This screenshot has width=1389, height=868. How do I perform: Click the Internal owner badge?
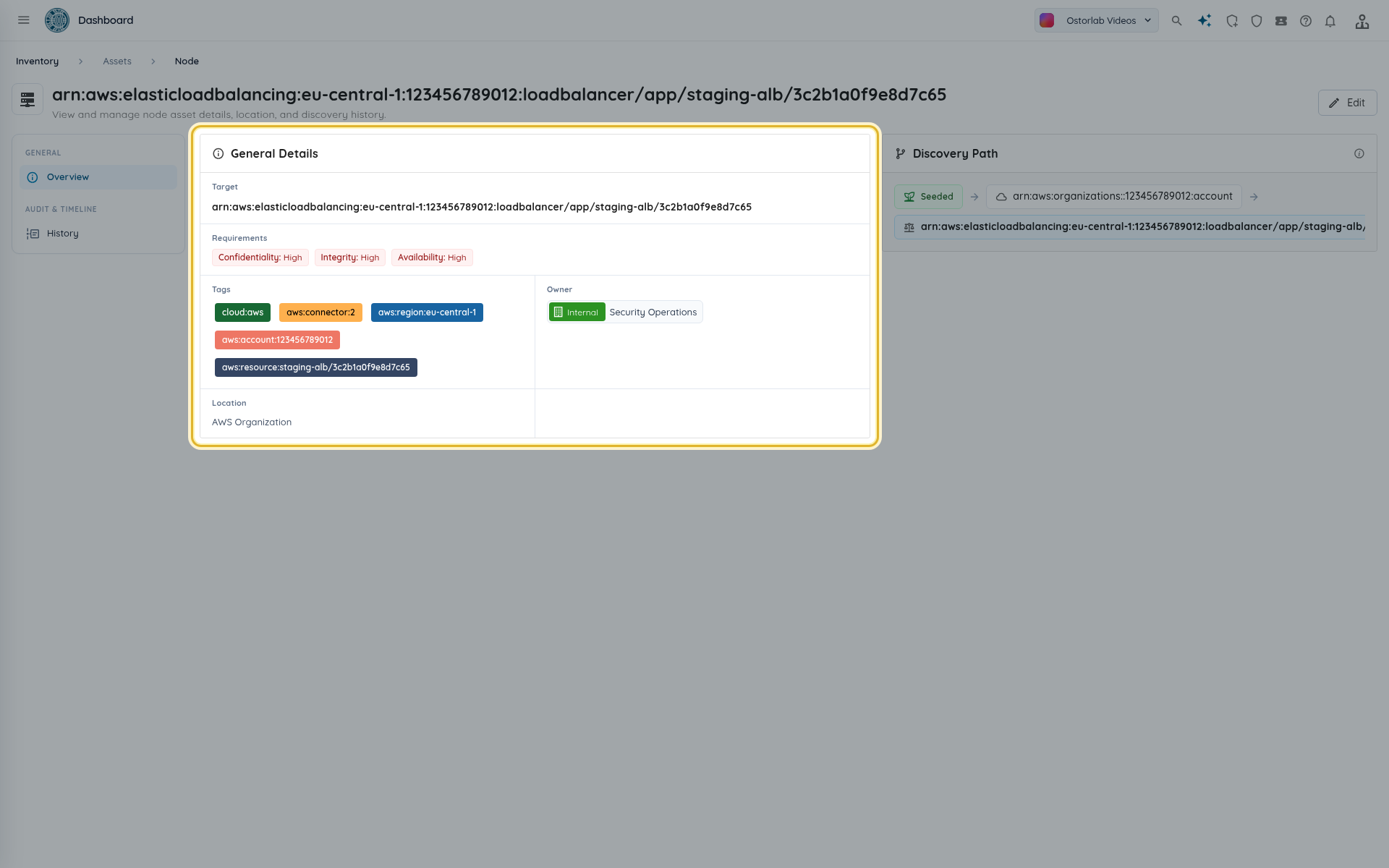point(577,312)
